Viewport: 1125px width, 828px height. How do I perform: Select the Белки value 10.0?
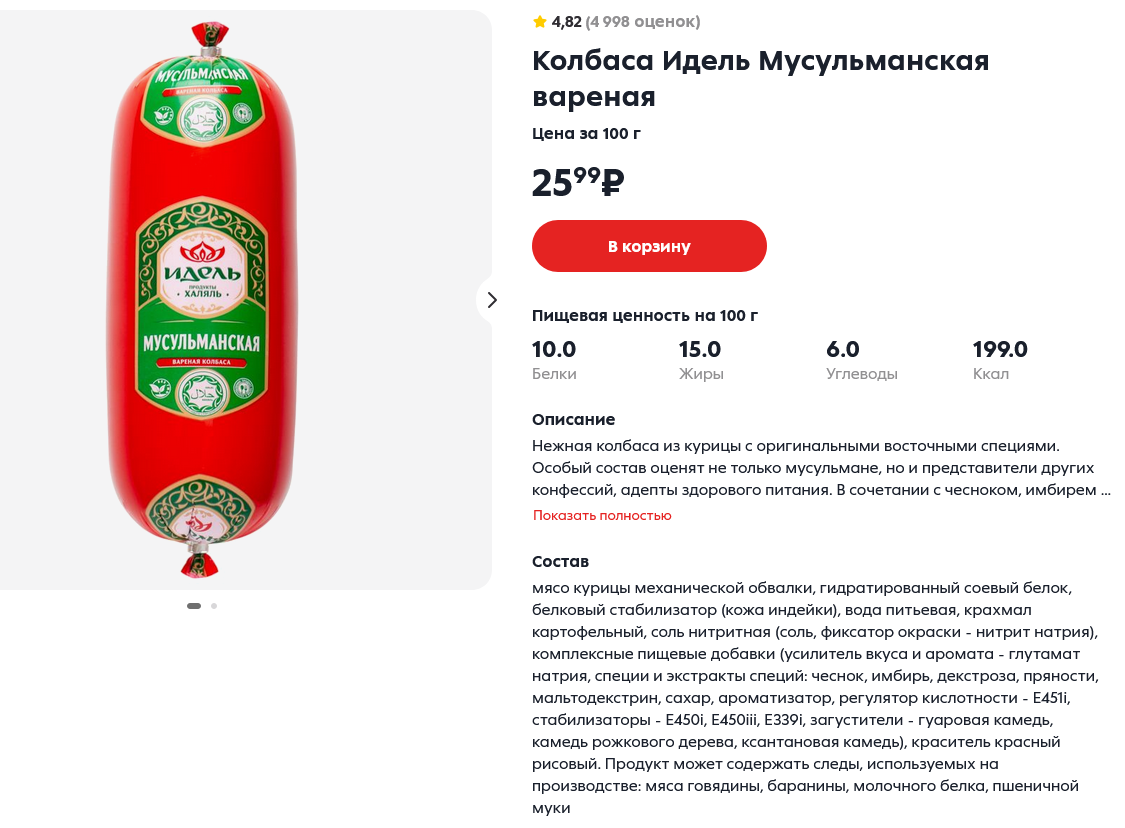click(554, 350)
